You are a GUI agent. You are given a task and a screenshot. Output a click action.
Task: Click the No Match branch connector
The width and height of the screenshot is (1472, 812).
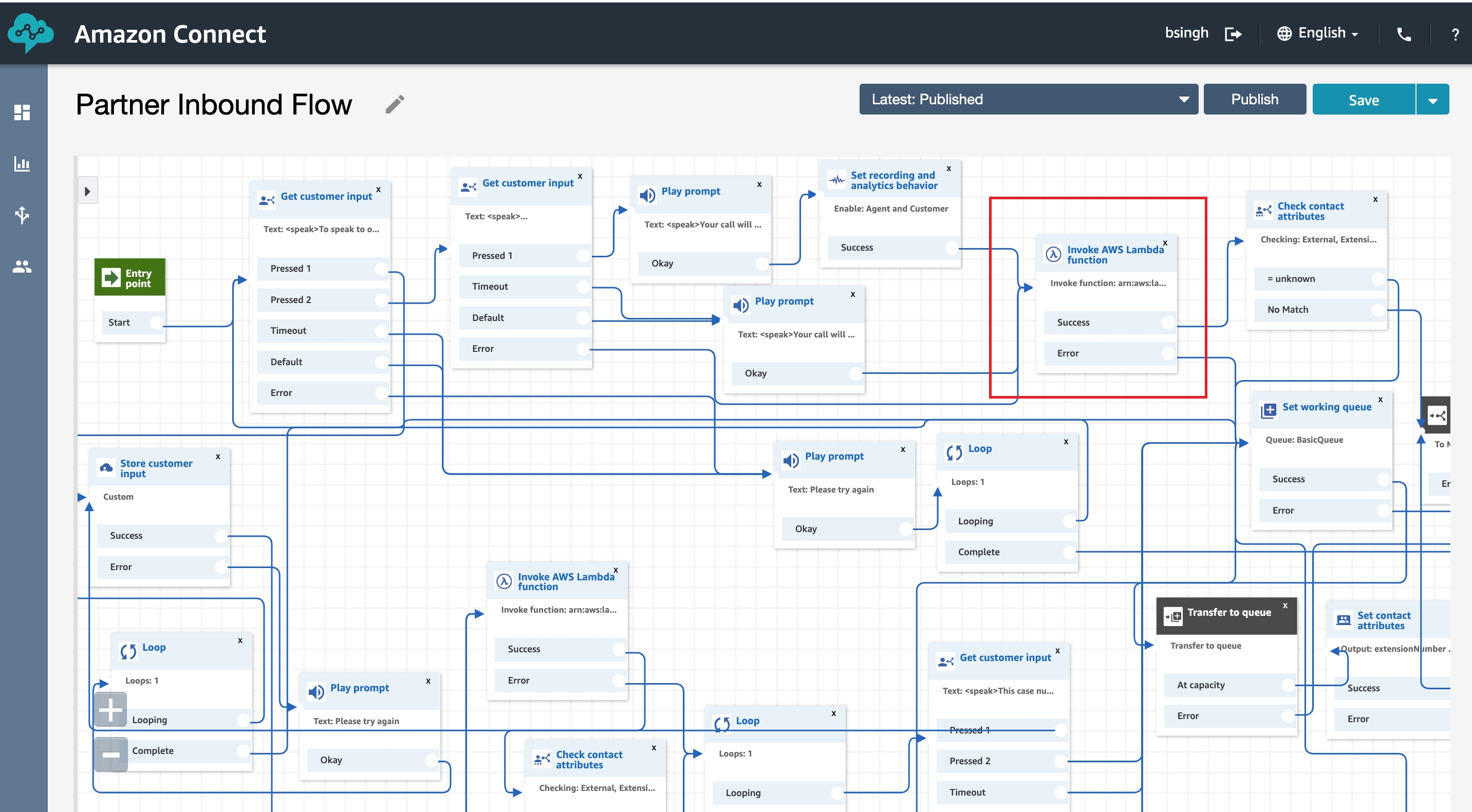click(1380, 310)
